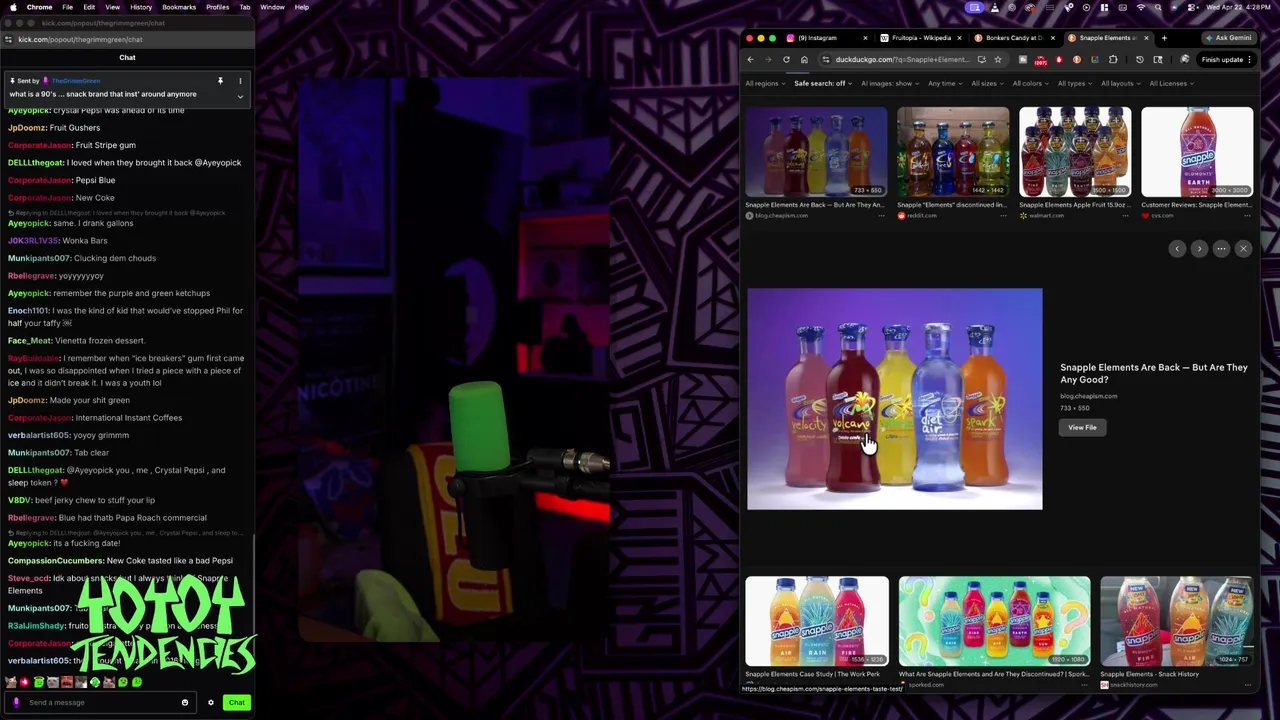Click large Snapple Elements bottles preview image
1280x720 pixels.
894,399
